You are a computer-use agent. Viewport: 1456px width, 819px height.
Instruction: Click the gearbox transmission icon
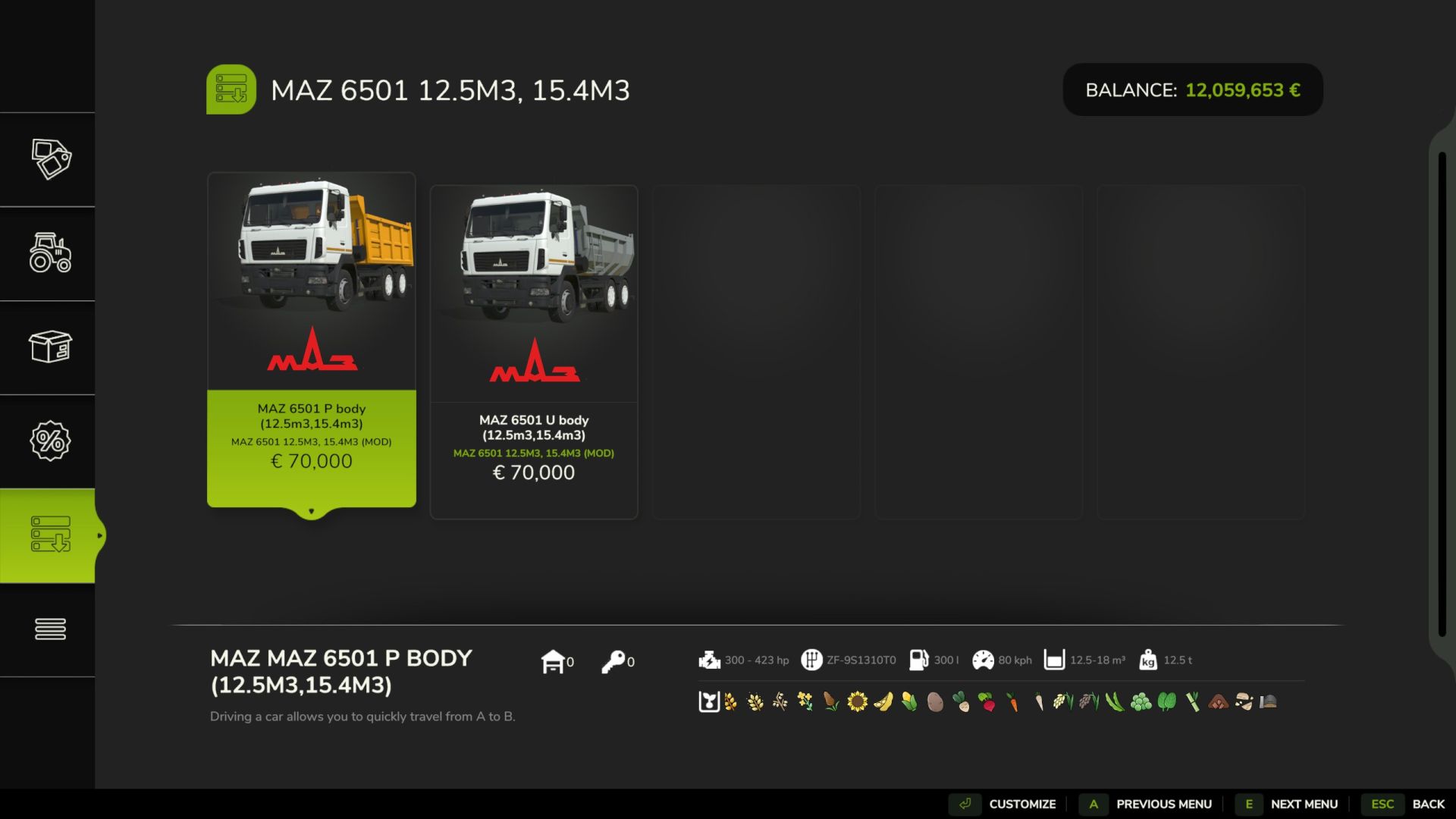point(811,660)
